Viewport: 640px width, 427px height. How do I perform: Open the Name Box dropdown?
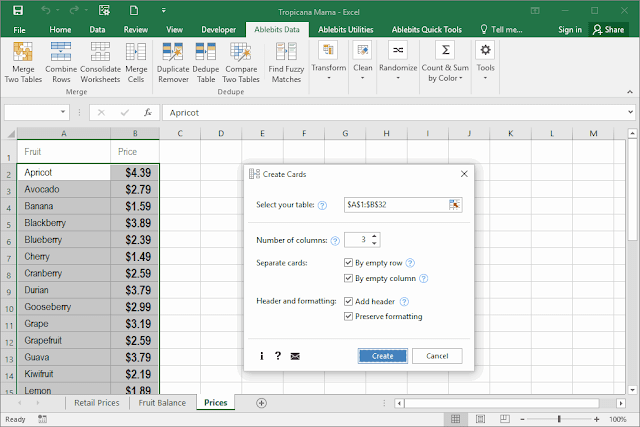click(x=63, y=112)
